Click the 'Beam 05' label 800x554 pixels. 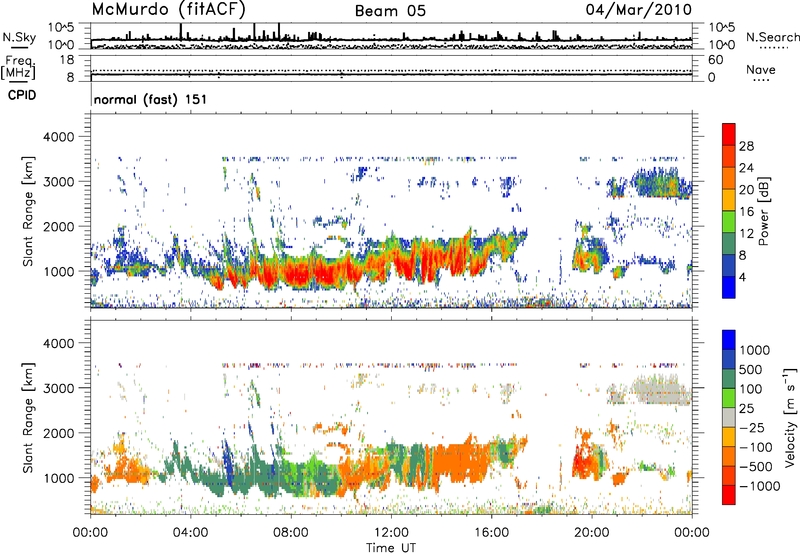(390, 11)
